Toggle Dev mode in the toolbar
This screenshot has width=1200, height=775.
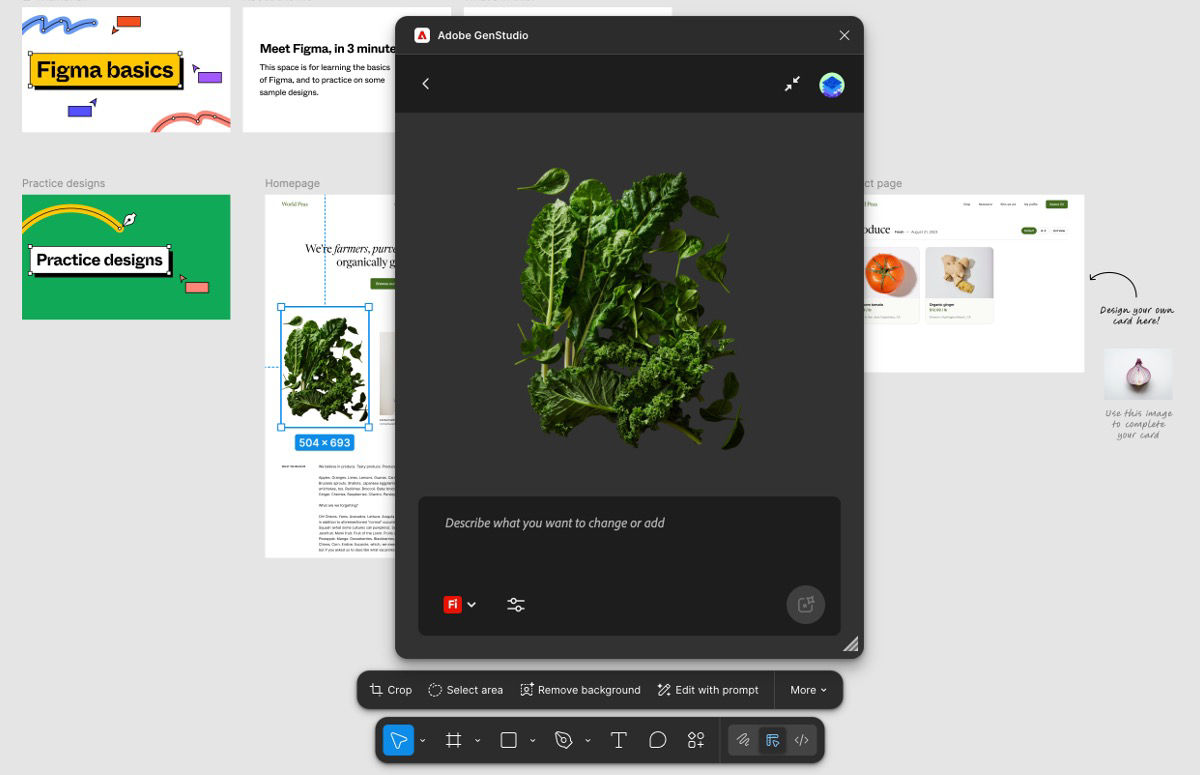[x=772, y=740]
